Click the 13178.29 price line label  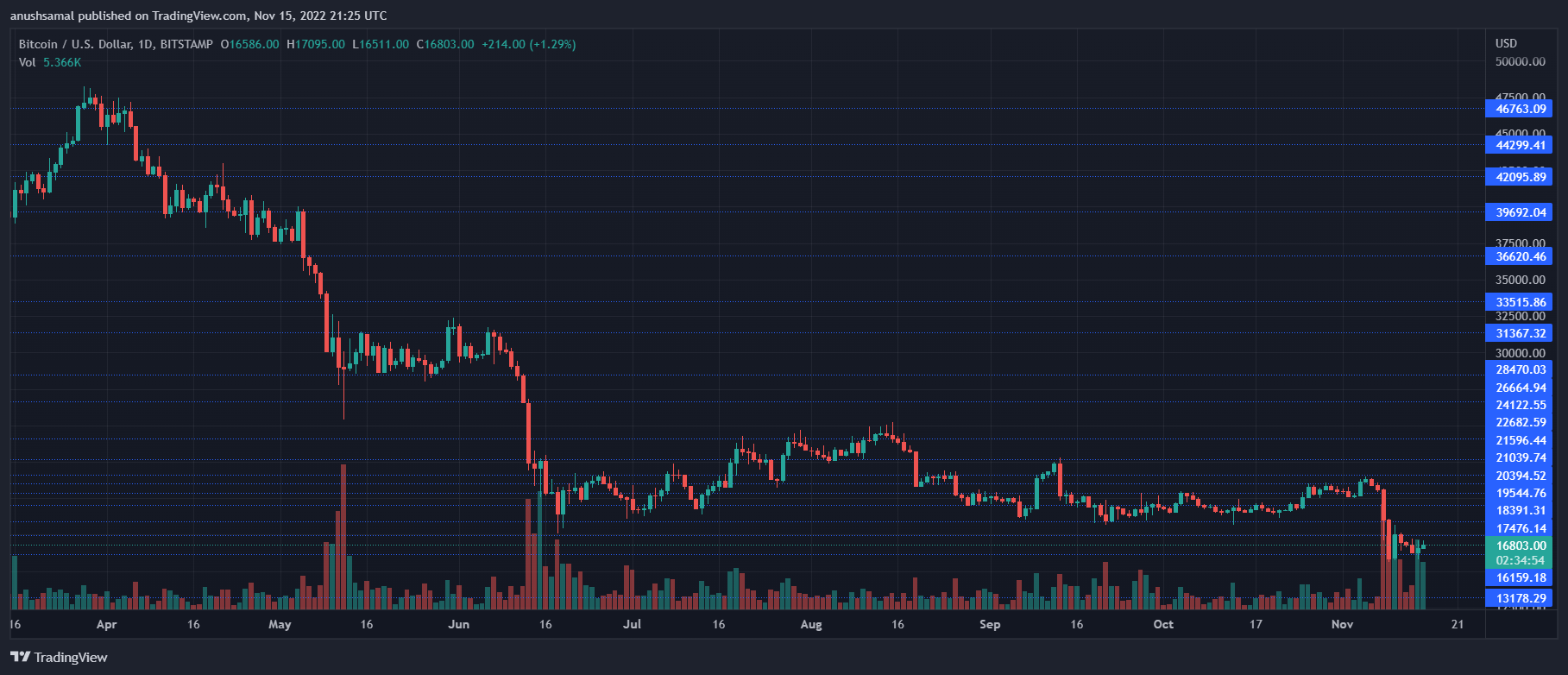point(1520,598)
